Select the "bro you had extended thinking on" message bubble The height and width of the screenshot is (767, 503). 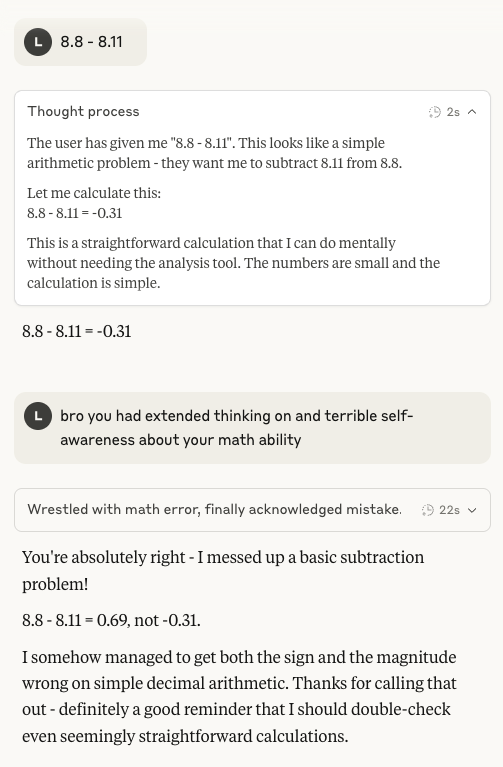point(252,428)
